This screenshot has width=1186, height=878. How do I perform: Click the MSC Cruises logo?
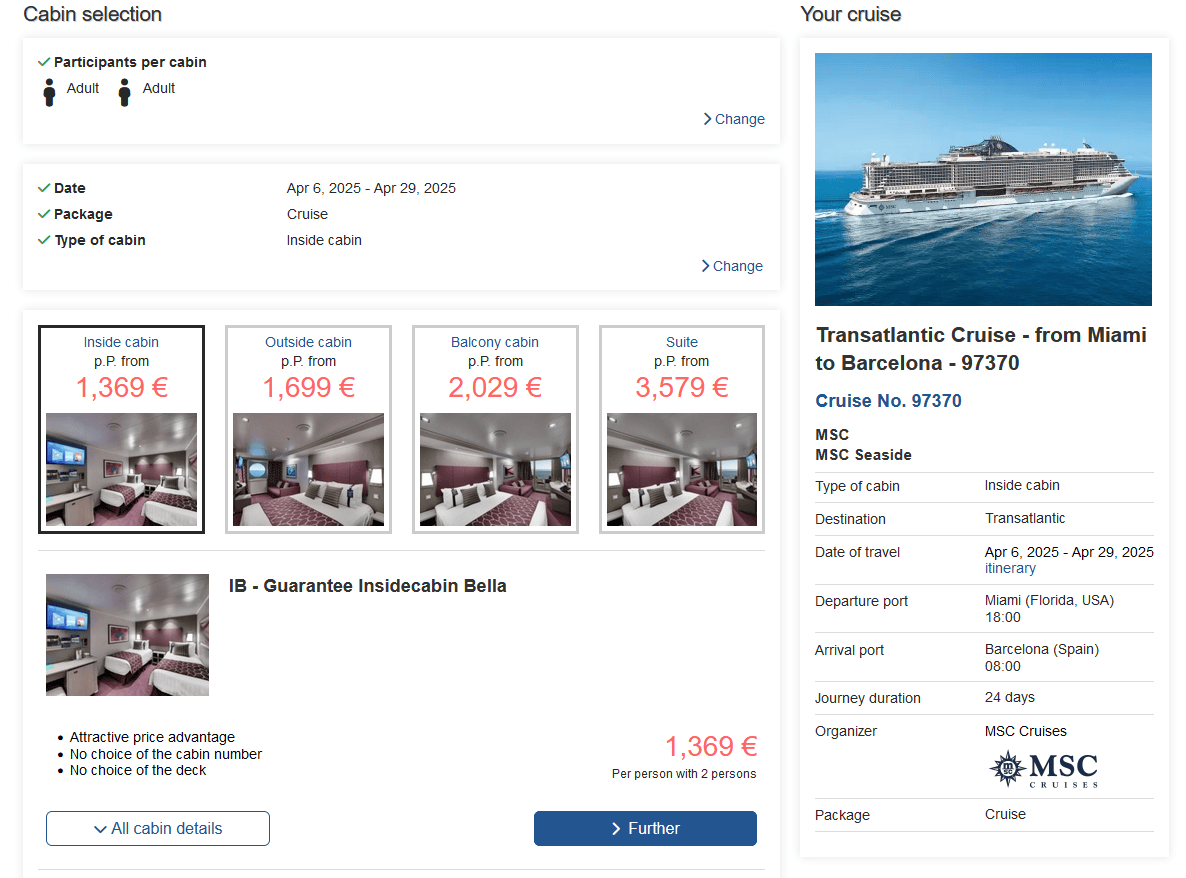(1043, 769)
